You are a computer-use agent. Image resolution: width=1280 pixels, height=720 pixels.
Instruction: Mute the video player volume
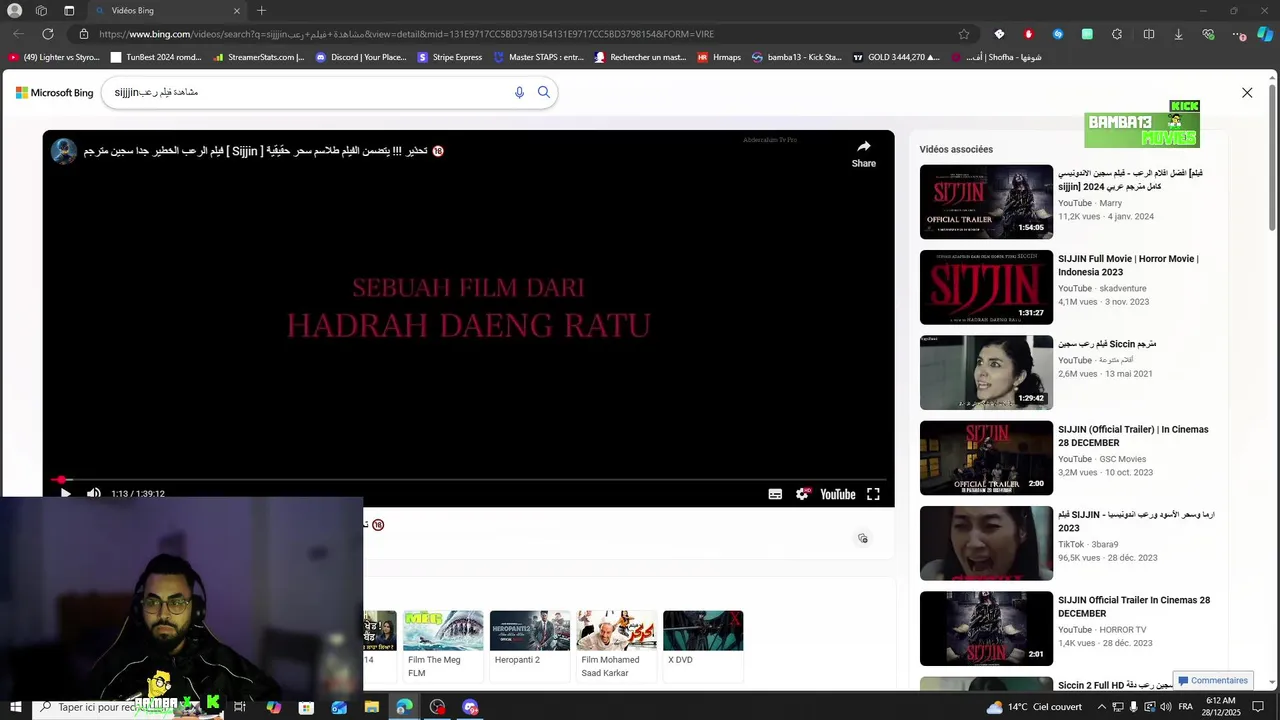coord(94,493)
